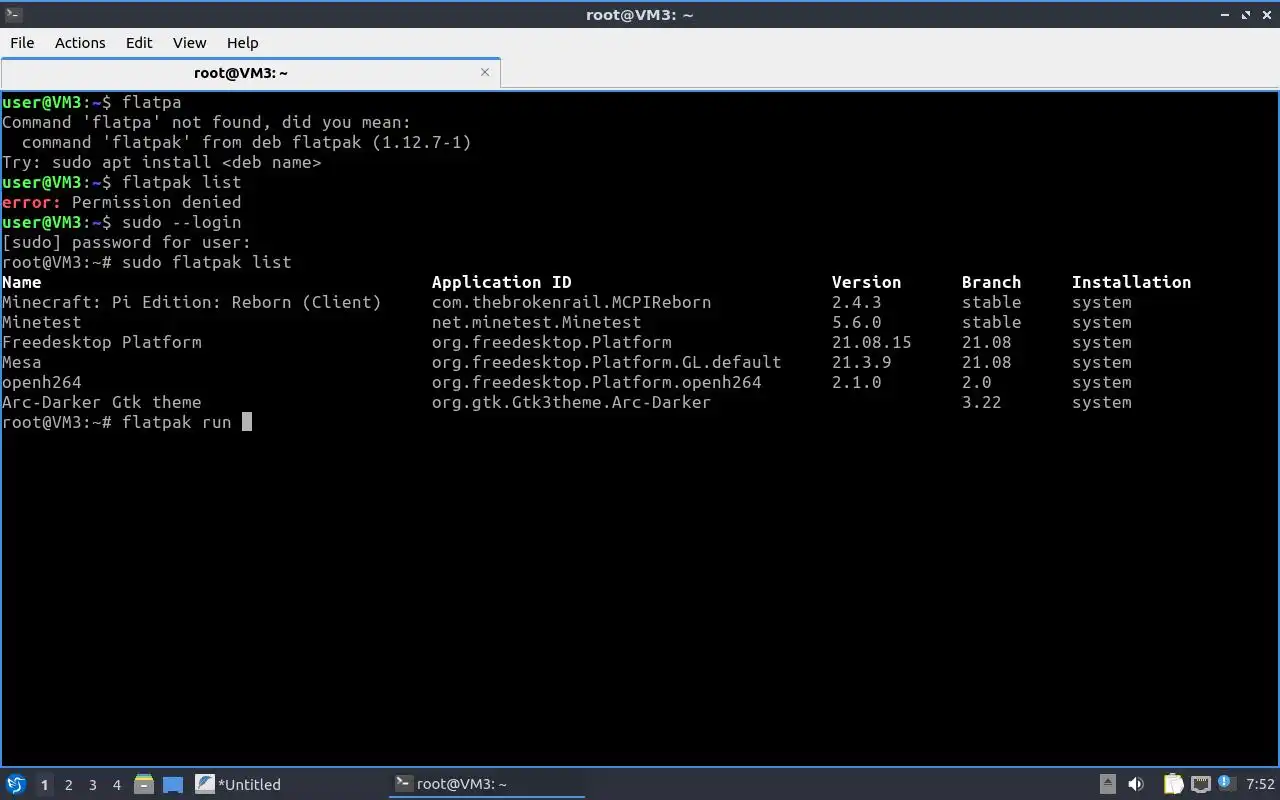Click the branch '3.22' value
The image size is (1280, 800).
[981, 402]
